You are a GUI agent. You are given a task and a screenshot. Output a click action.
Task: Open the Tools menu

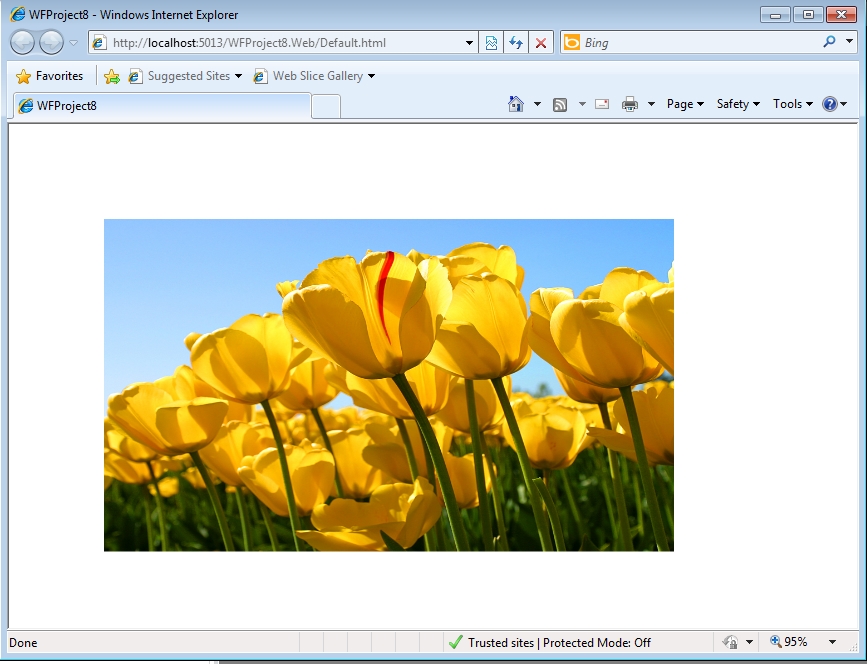coord(793,104)
